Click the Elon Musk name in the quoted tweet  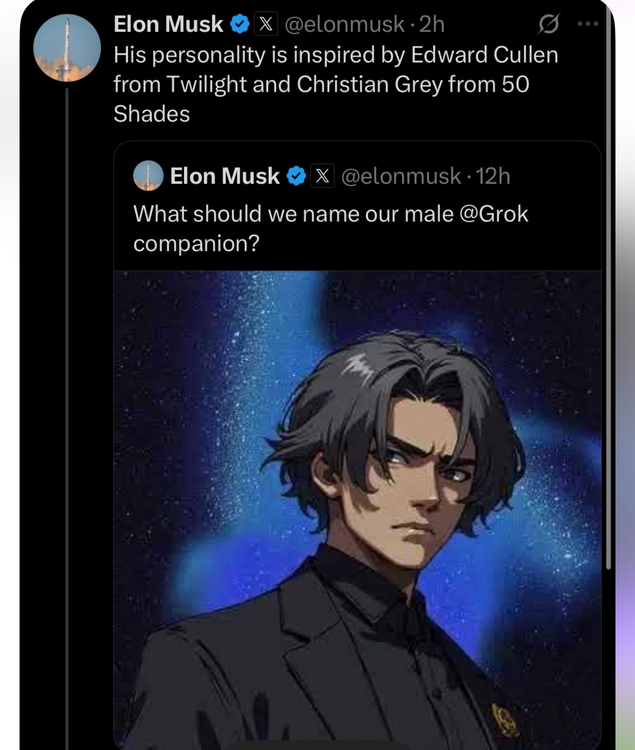pyautogui.click(x=225, y=177)
